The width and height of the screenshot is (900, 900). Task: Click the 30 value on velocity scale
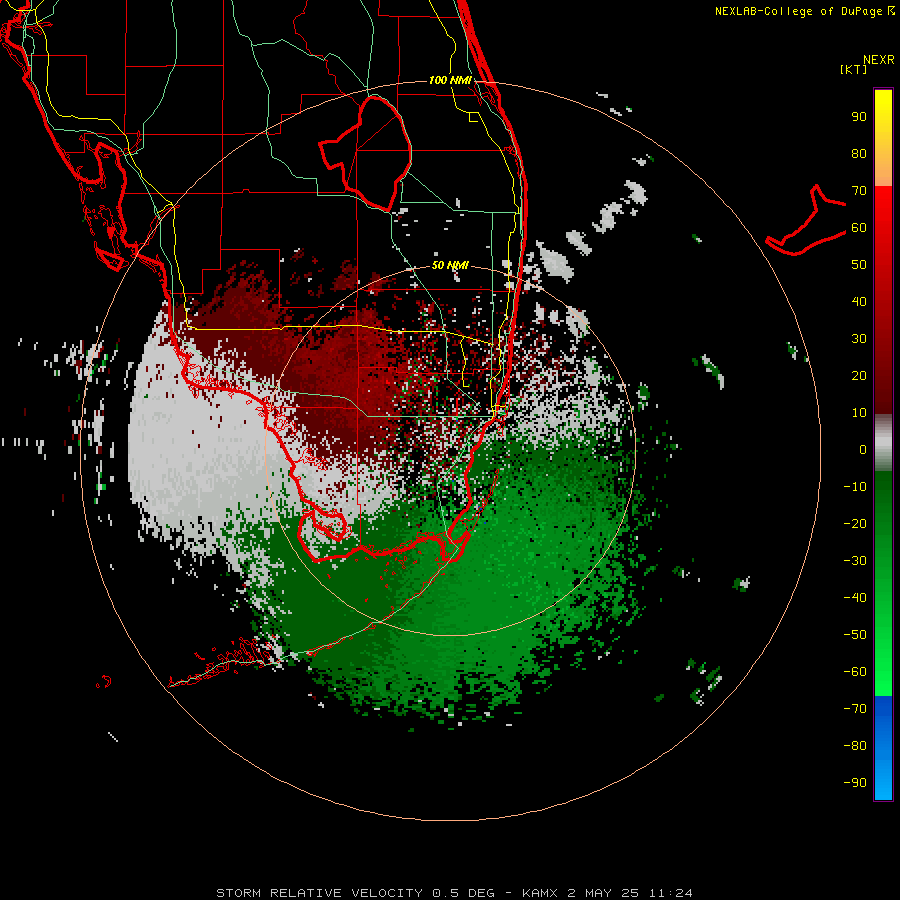point(859,339)
